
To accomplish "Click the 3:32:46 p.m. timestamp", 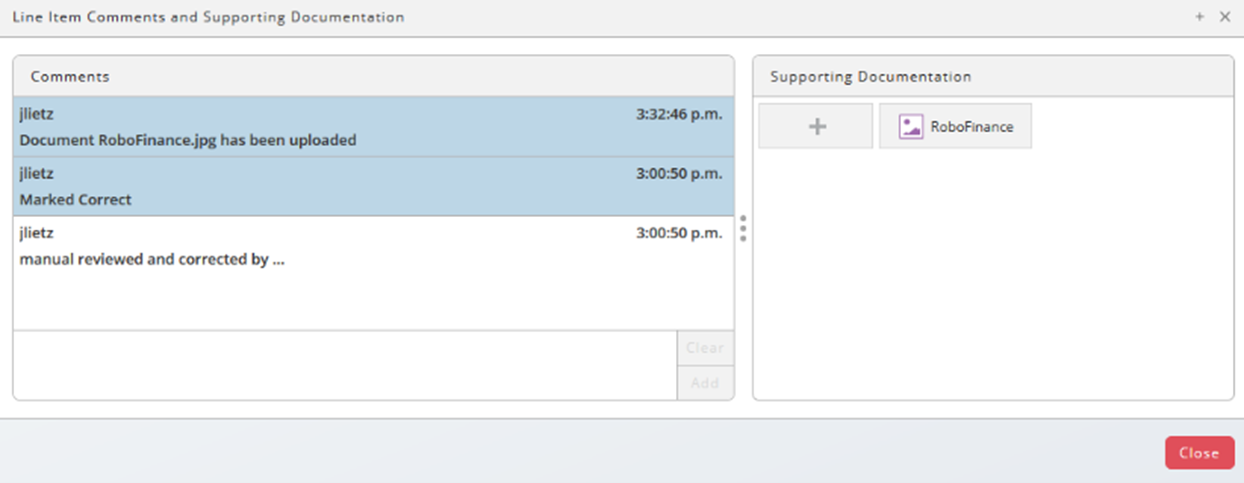I will coord(679,114).
